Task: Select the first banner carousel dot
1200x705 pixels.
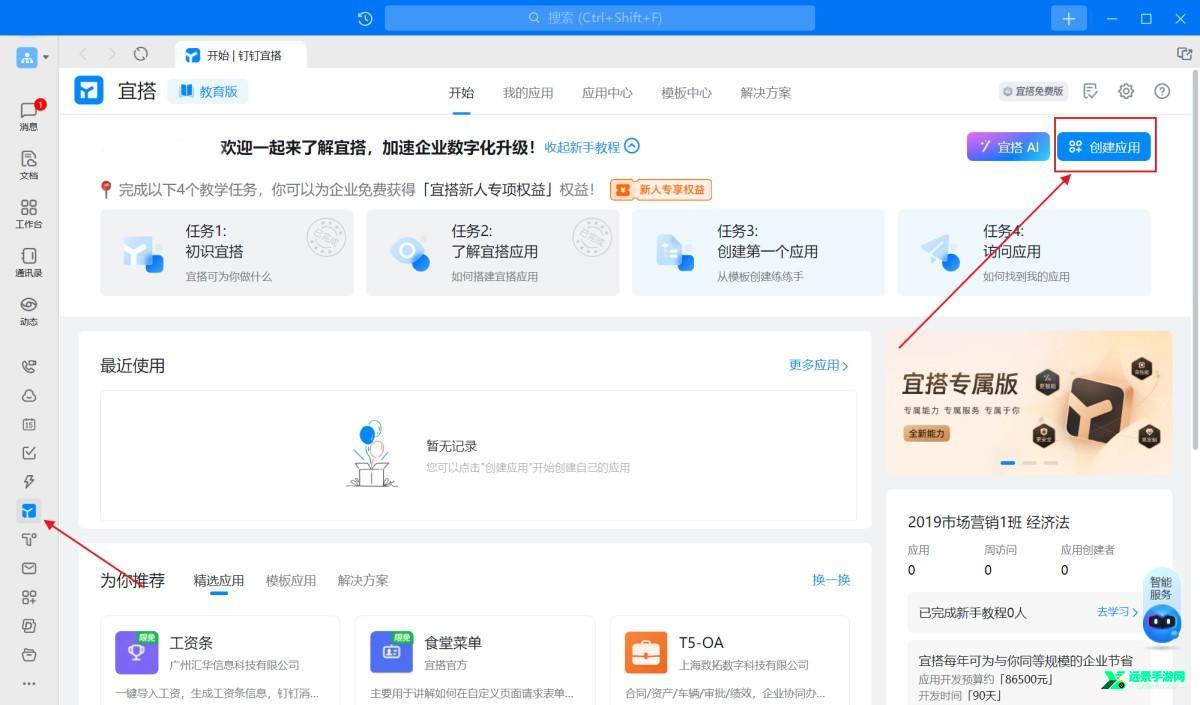Action: coord(1008,463)
